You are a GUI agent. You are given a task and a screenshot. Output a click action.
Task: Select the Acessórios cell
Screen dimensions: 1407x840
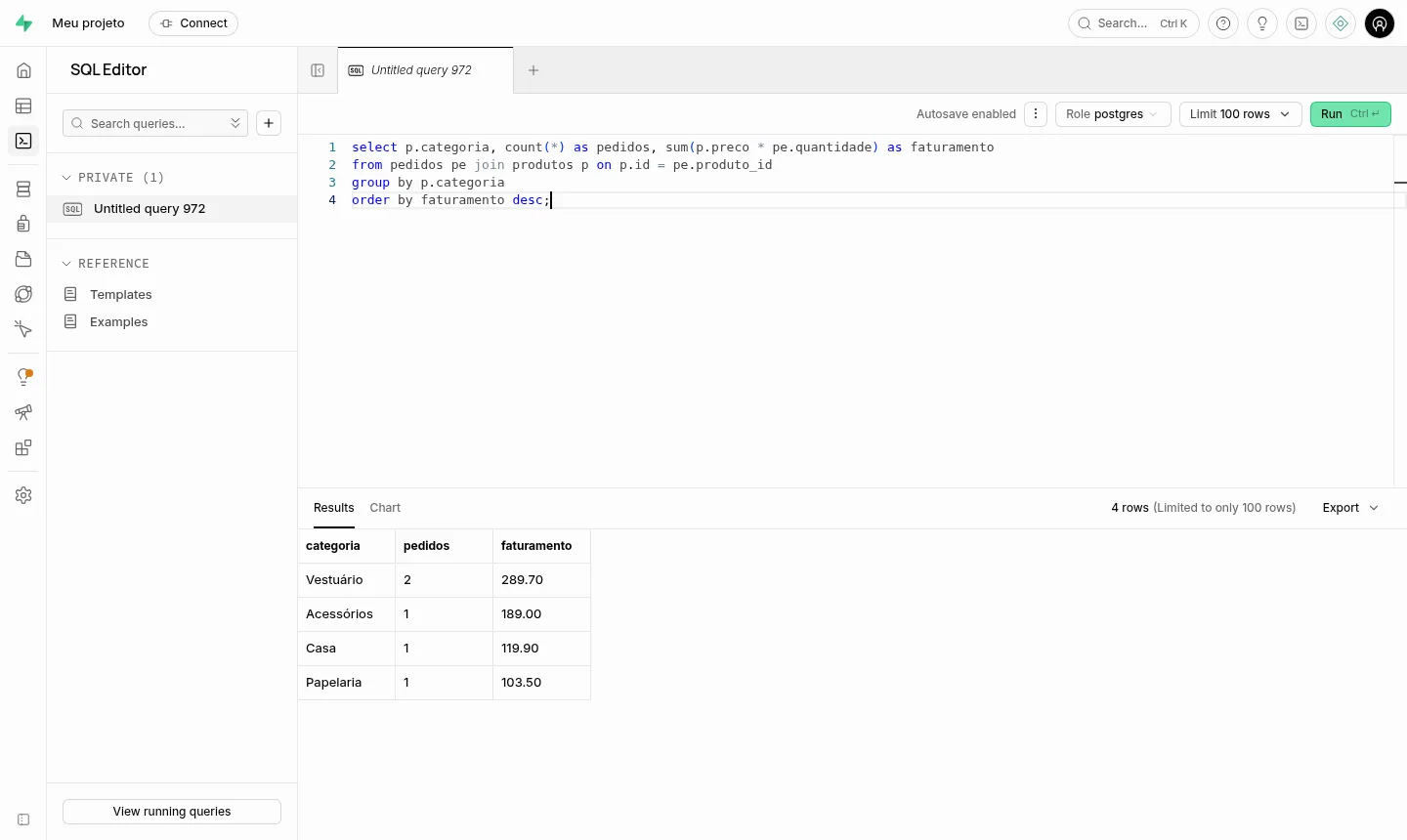(347, 614)
